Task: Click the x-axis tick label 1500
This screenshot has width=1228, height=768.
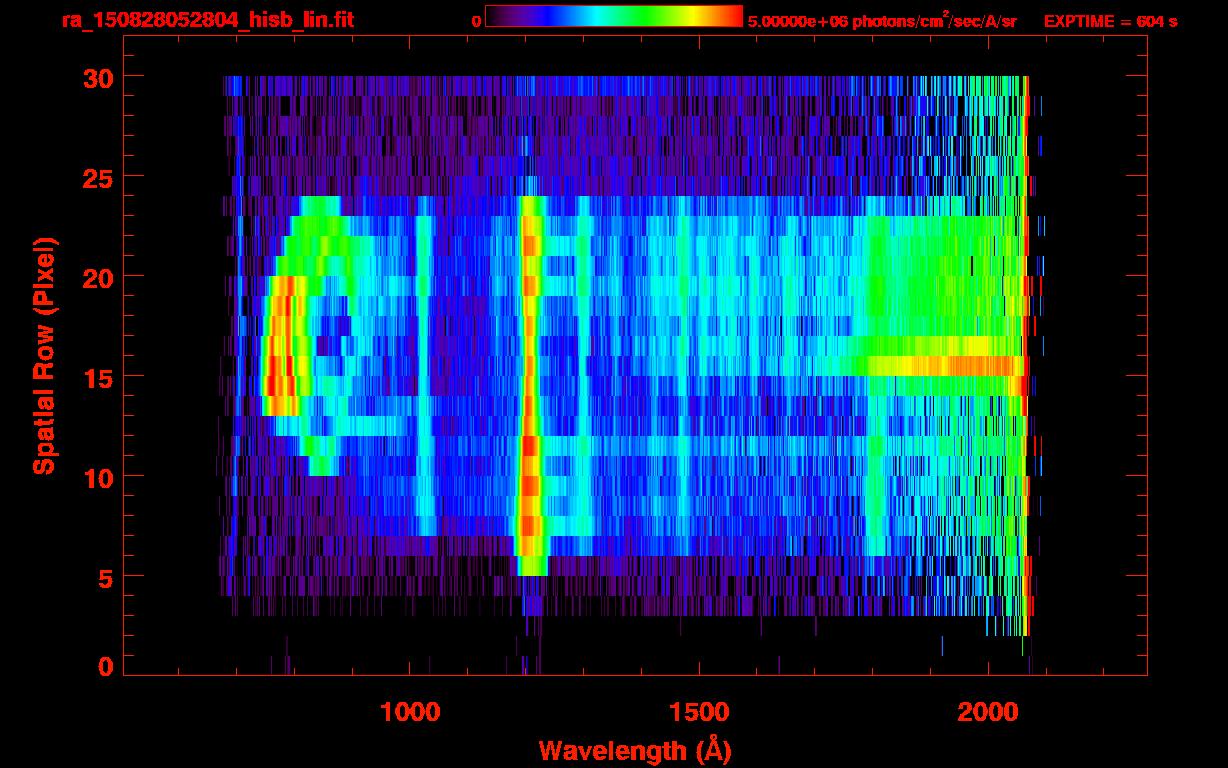Action: click(699, 712)
